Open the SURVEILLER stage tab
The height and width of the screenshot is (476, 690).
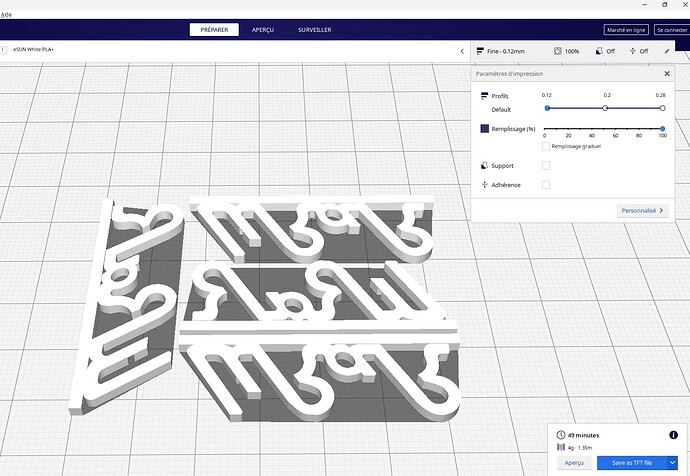[x=315, y=30]
